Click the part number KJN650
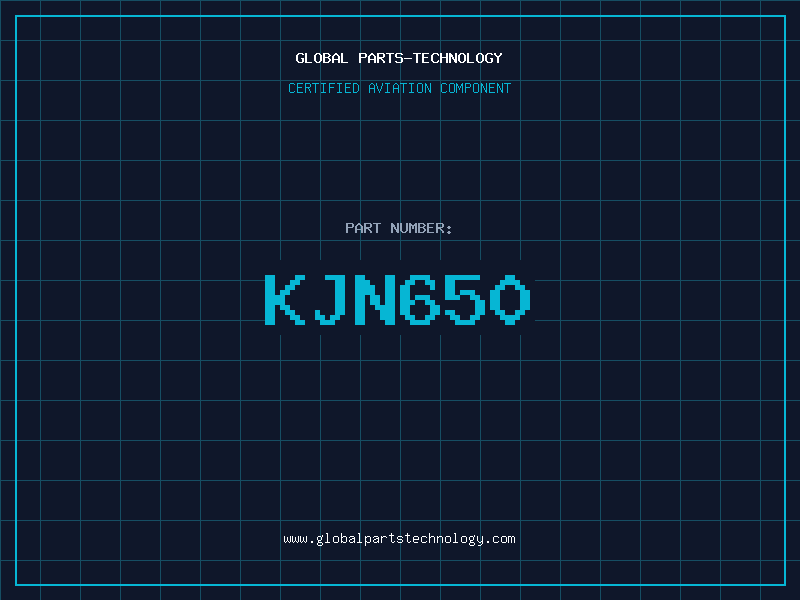This screenshot has width=800, height=600. 398,299
